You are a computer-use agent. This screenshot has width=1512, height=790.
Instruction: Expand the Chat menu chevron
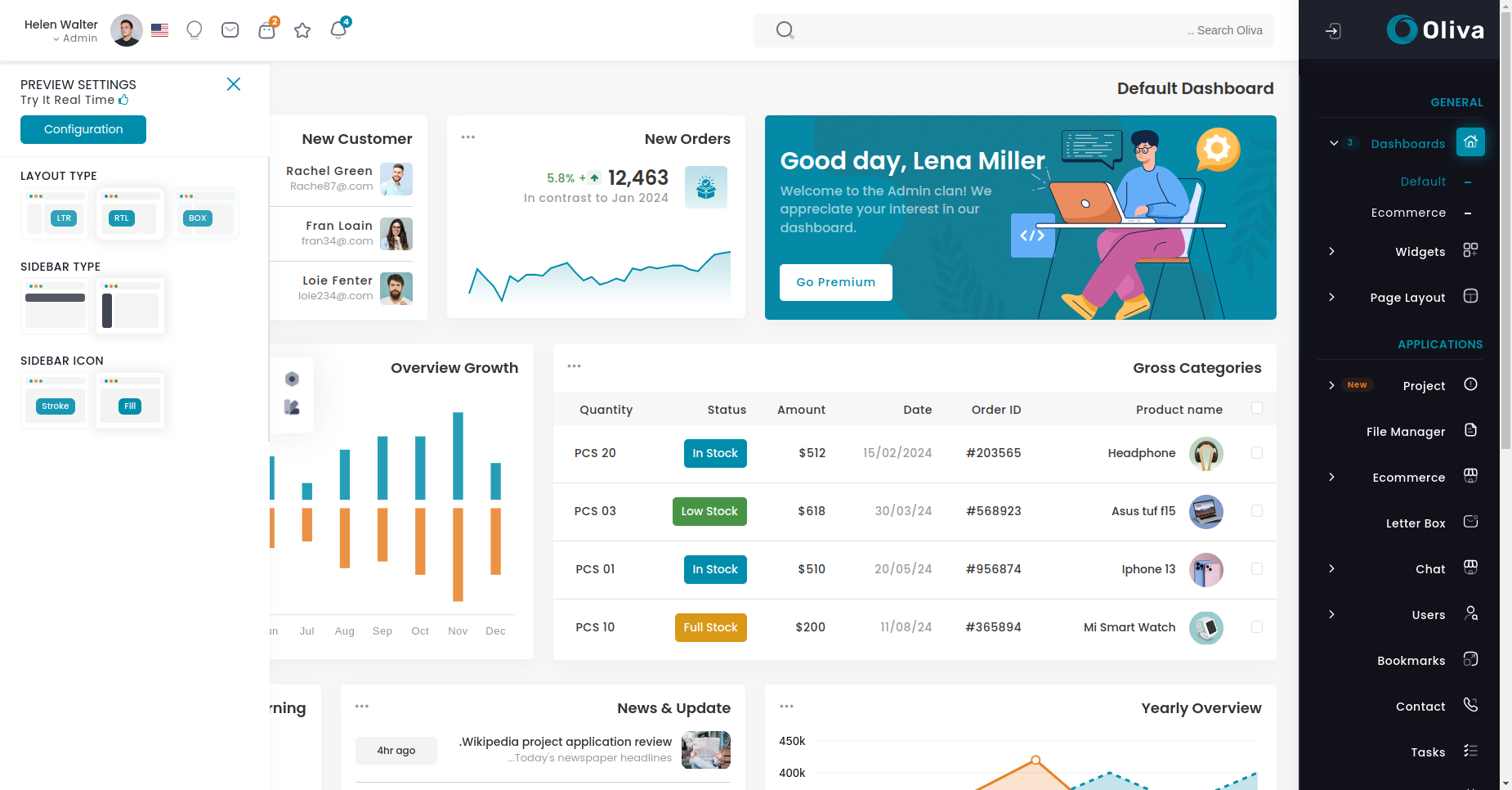tap(1331, 568)
